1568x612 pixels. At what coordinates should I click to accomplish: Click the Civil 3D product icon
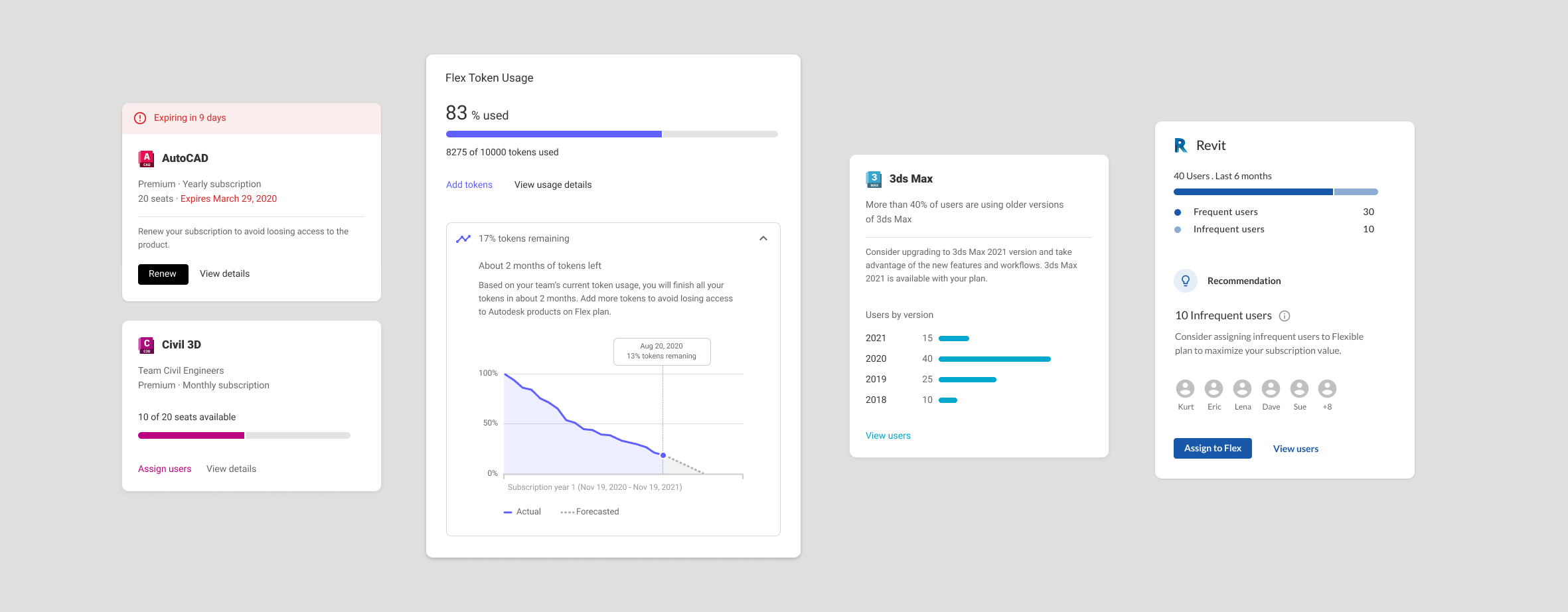coord(146,345)
